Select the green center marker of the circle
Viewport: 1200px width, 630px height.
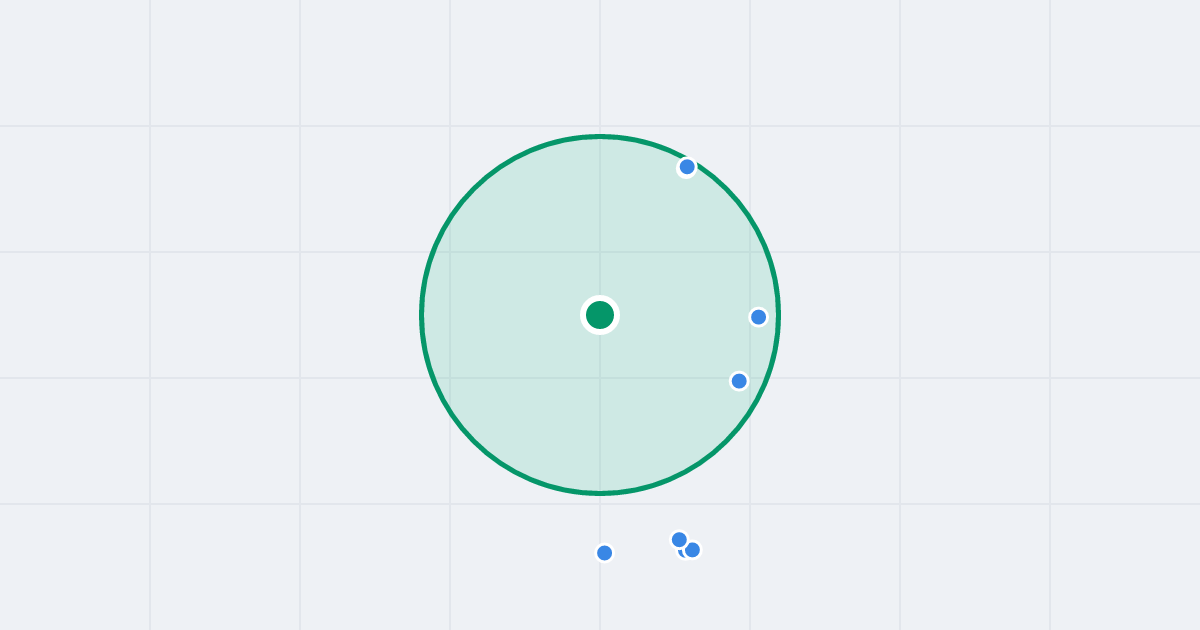click(600, 315)
